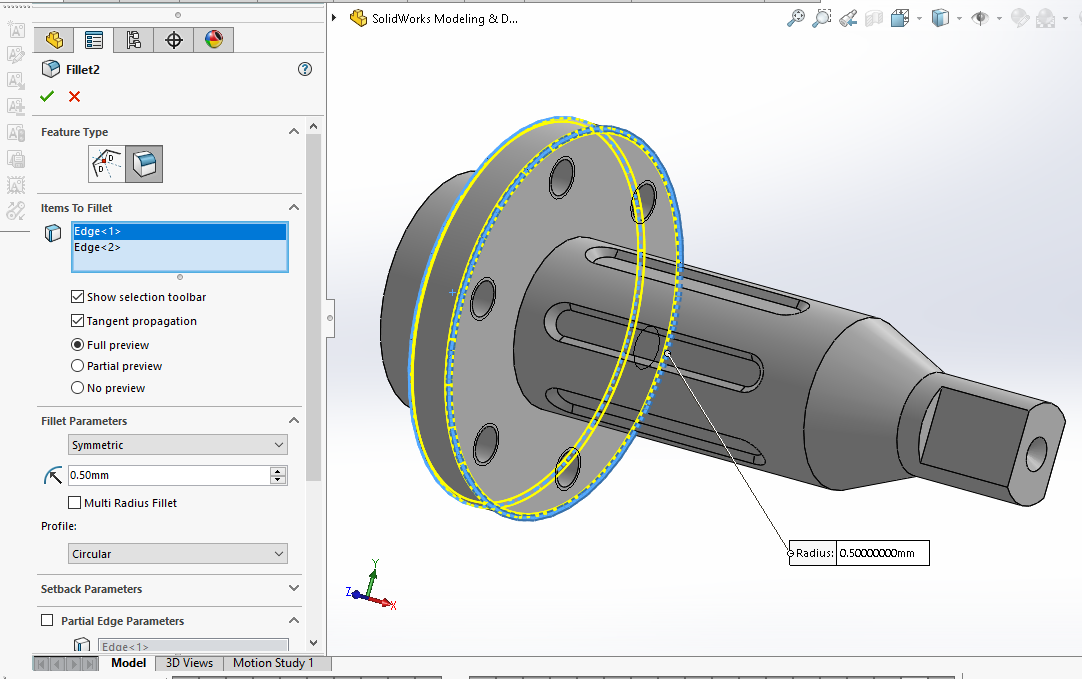The height and width of the screenshot is (679, 1082).
Task: Open the Symmetric fillet method dropdown
Action: coord(178,445)
